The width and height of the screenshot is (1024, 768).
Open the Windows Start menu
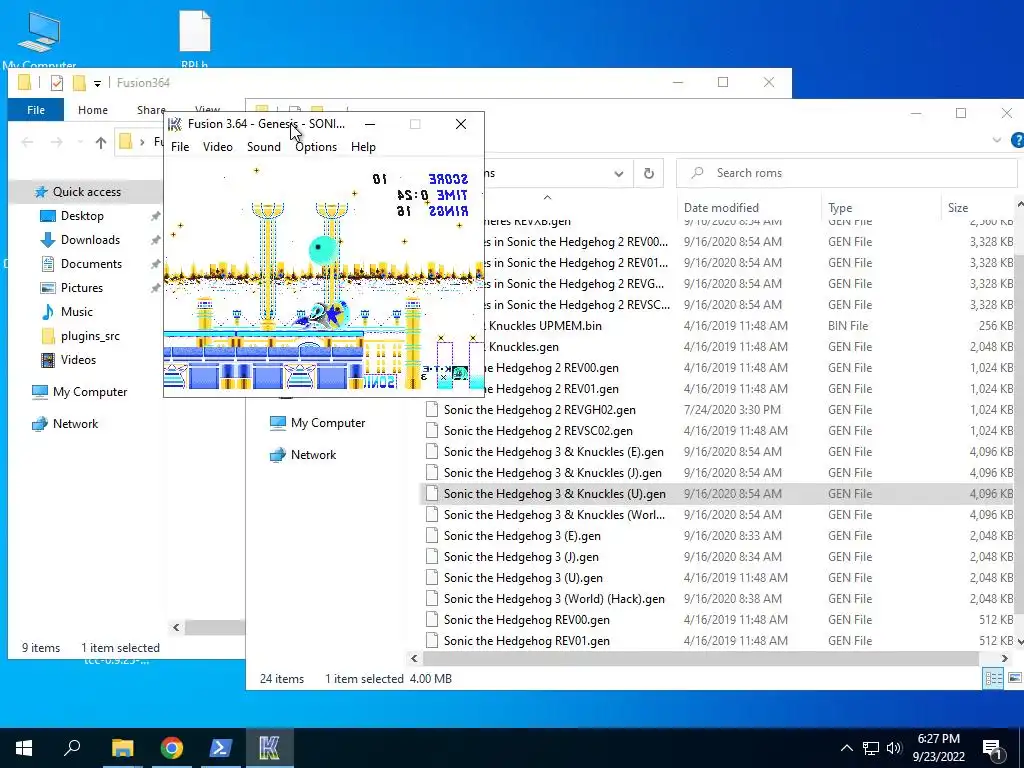(x=24, y=748)
